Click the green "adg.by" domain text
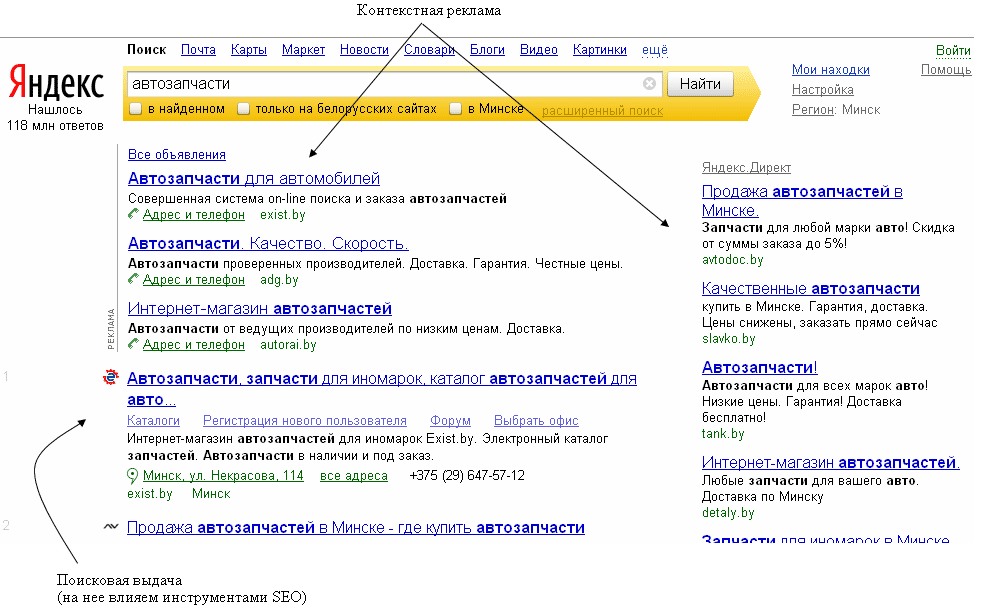 [279, 280]
